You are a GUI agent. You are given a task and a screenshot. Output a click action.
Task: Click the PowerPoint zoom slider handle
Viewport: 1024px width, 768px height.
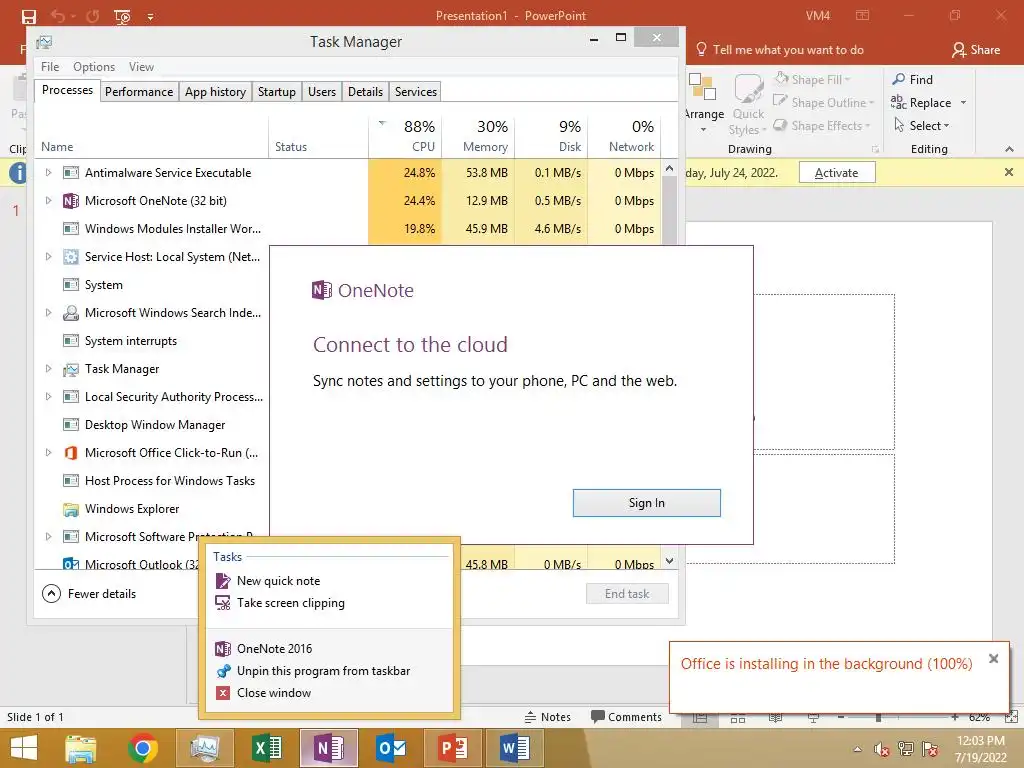coord(878,718)
